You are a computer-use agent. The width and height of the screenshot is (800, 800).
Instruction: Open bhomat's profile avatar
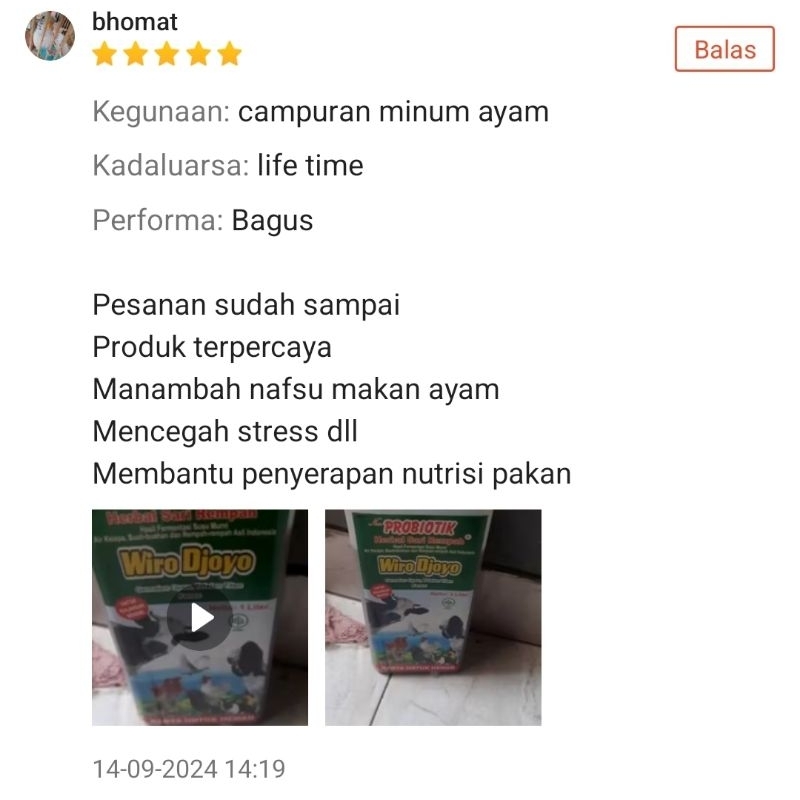click(50, 36)
